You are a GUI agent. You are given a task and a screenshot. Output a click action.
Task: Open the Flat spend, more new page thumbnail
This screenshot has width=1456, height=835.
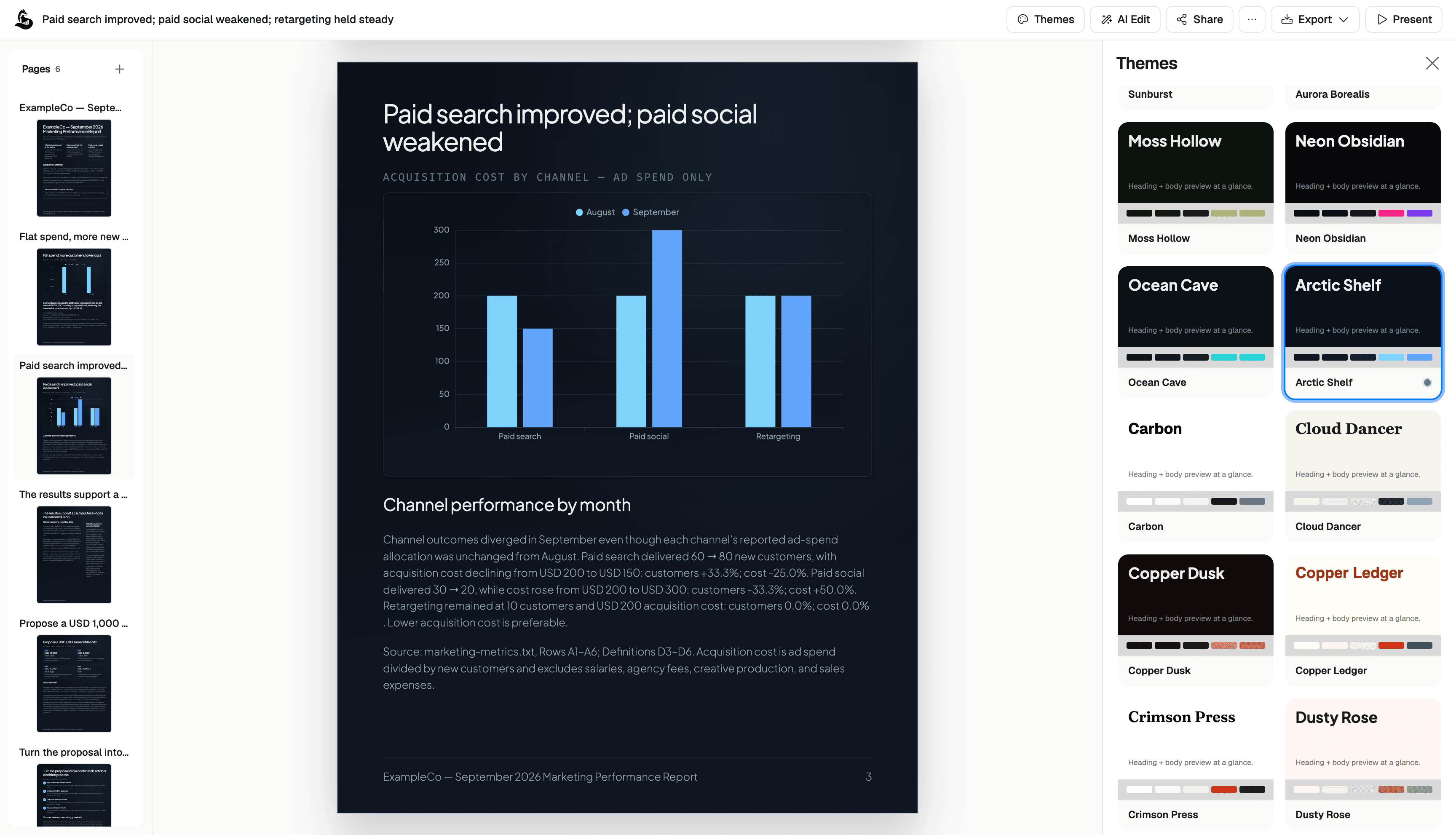tap(74, 297)
